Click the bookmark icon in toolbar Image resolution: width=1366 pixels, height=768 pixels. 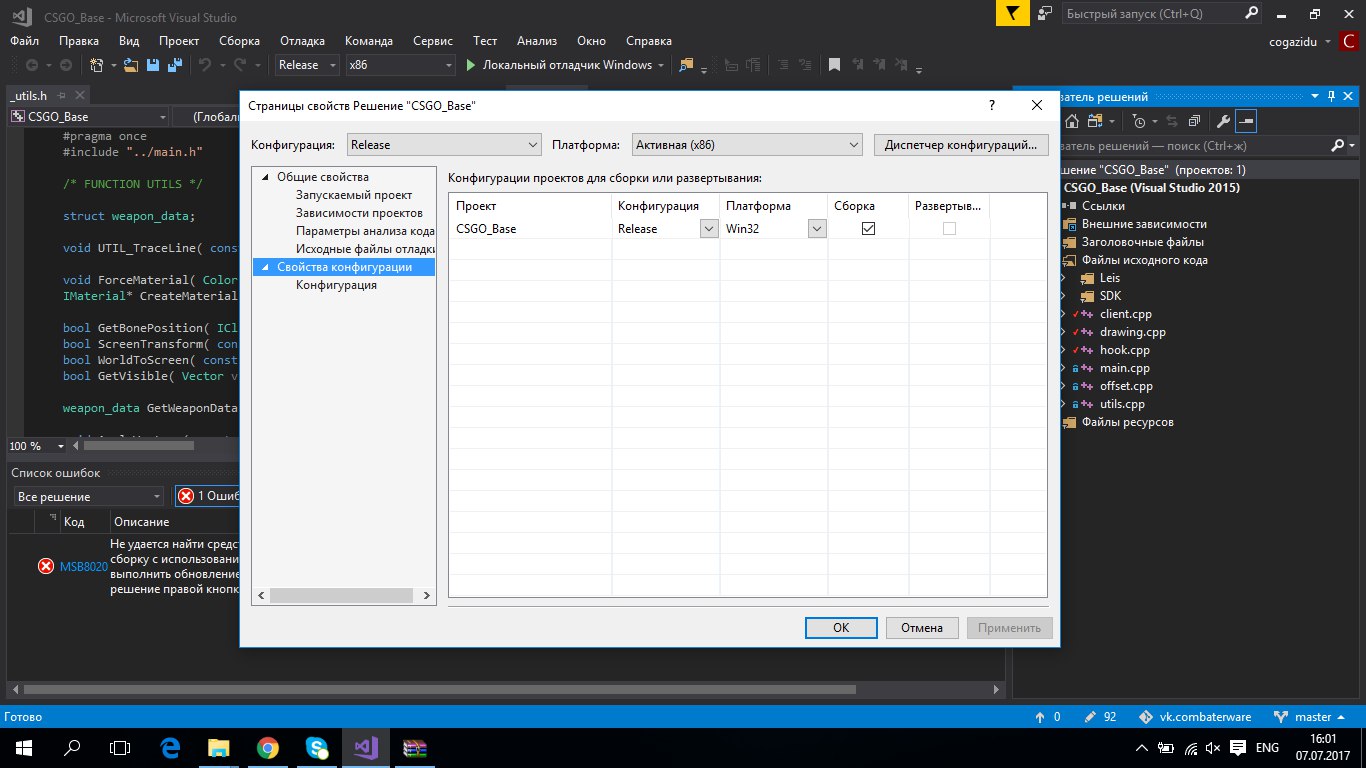click(833, 65)
